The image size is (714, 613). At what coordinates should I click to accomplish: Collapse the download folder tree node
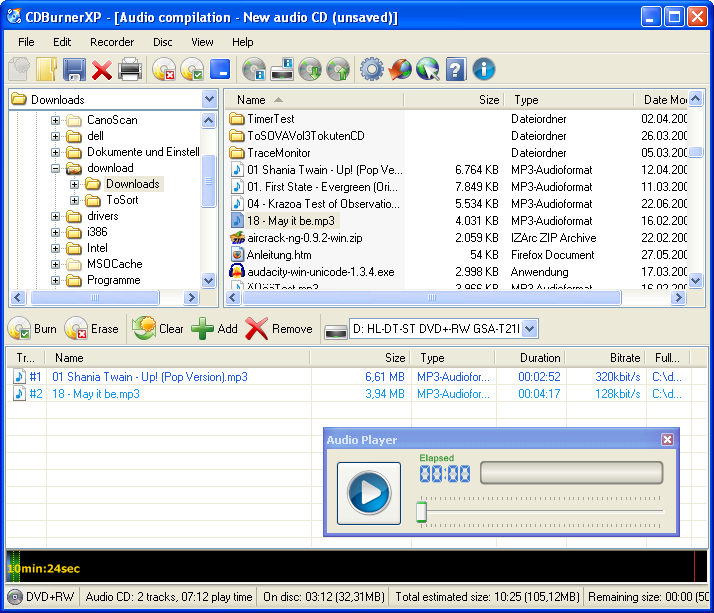56,168
